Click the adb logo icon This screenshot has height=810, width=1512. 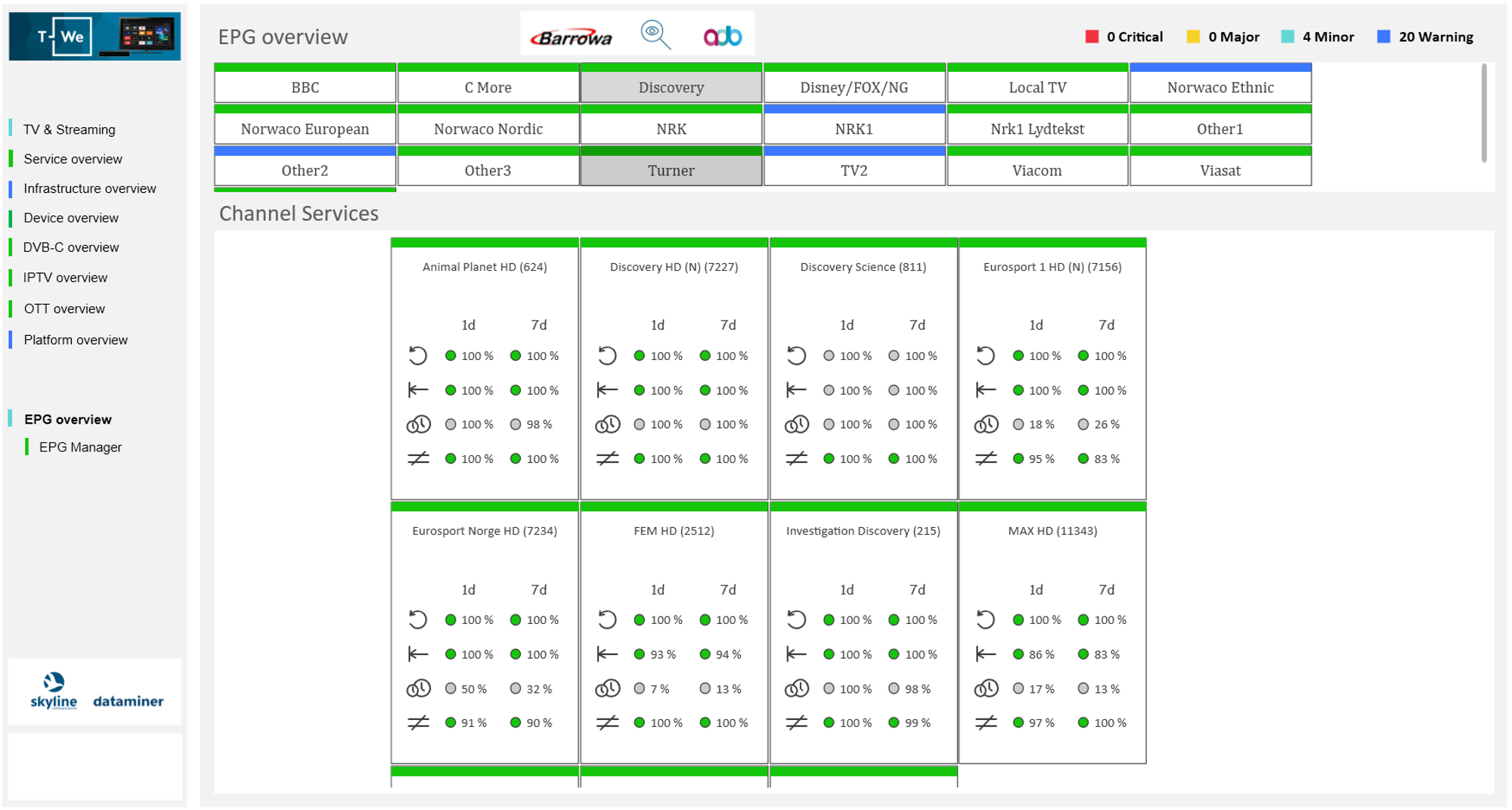[723, 36]
